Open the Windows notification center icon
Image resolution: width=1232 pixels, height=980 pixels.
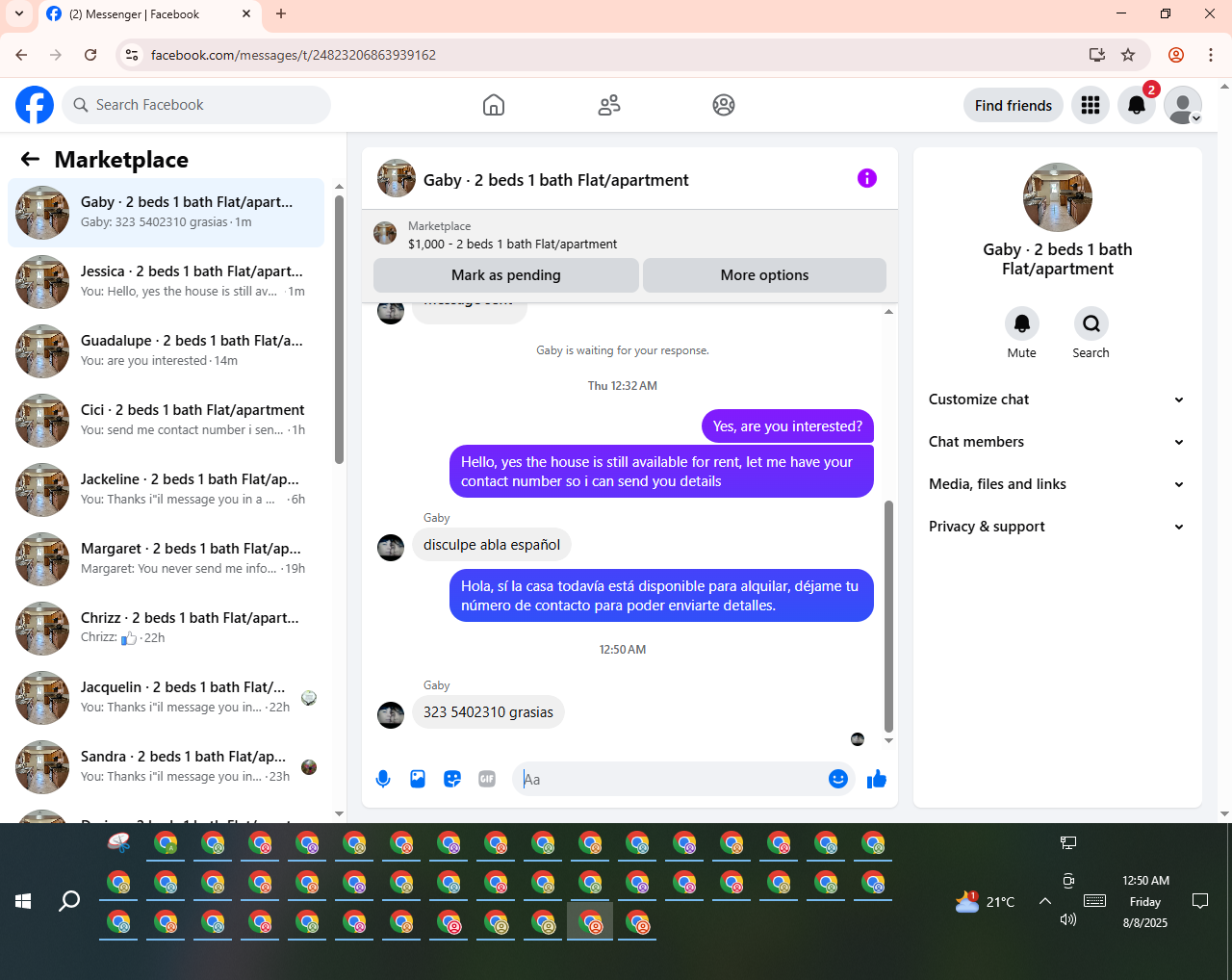1200,901
